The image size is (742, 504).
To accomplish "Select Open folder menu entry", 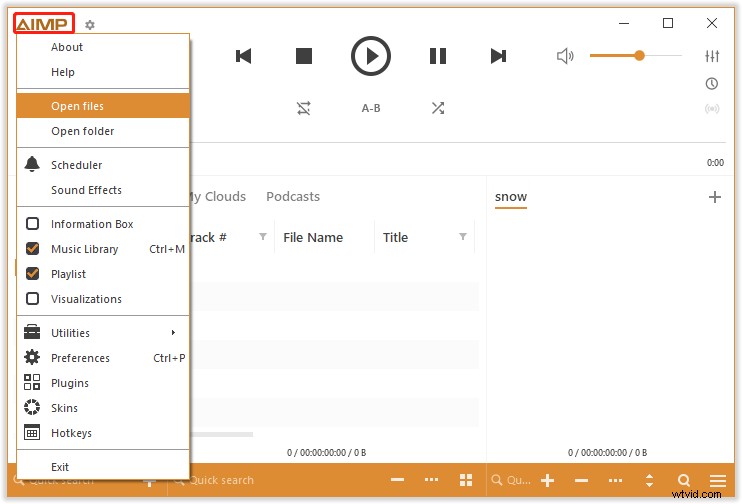I will 103,131.
